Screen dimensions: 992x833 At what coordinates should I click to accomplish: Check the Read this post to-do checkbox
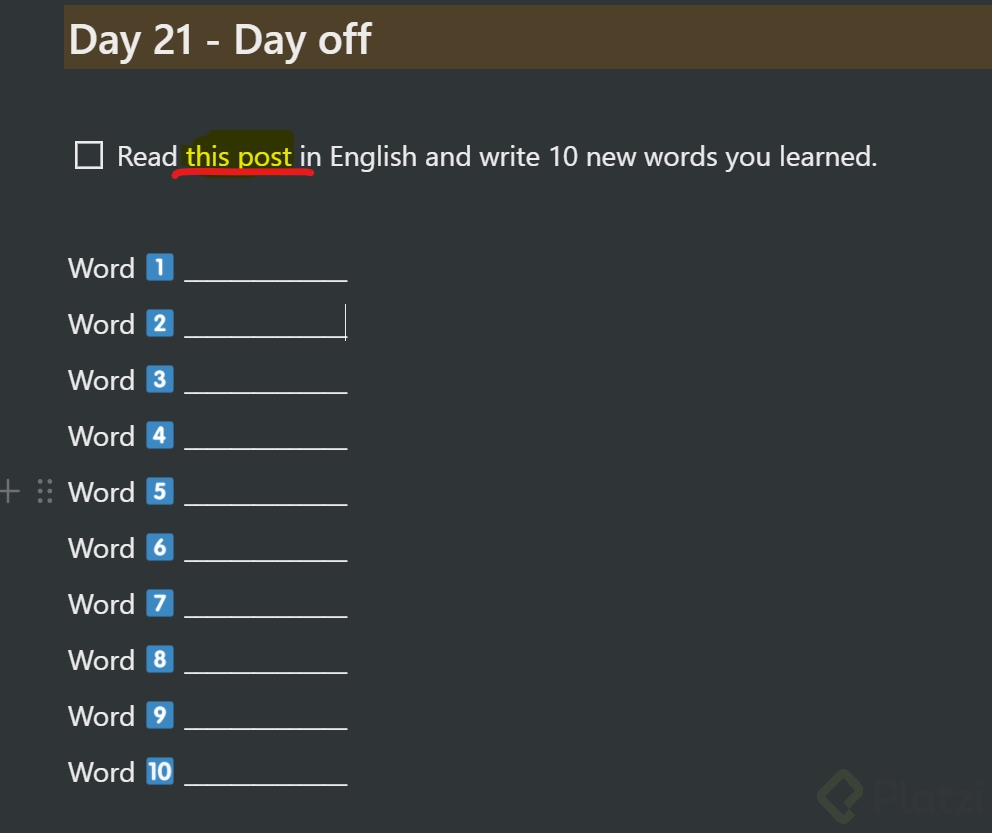[89, 155]
